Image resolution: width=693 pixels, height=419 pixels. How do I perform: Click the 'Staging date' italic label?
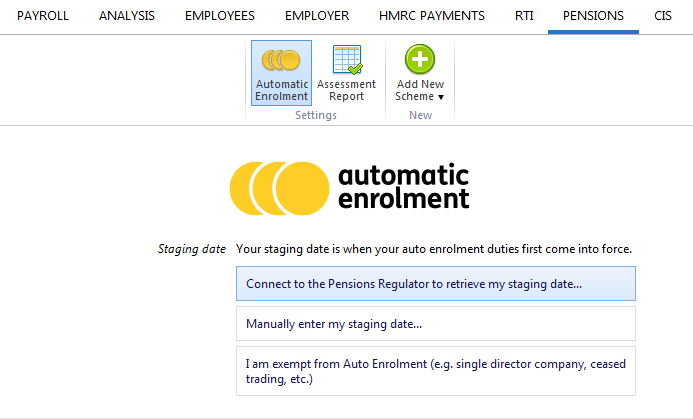(192, 249)
